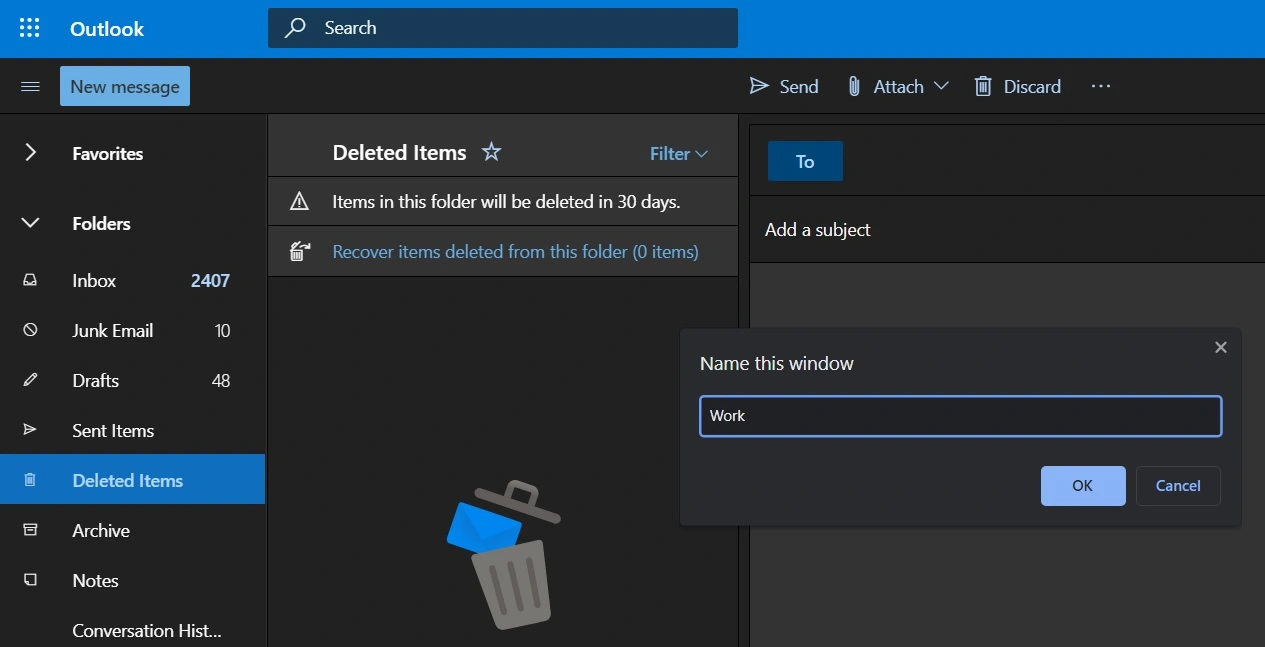Image resolution: width=1265 pixels, height=647 pixels.
Task: Click Recover items deleted from this folder link
Action: pyautogui.click(x=515, y=252)
